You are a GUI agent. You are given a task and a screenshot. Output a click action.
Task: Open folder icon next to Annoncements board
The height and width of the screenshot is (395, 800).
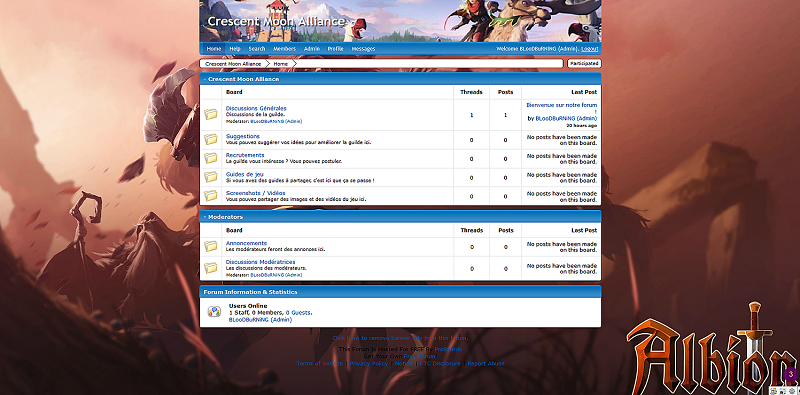(211, 246)
